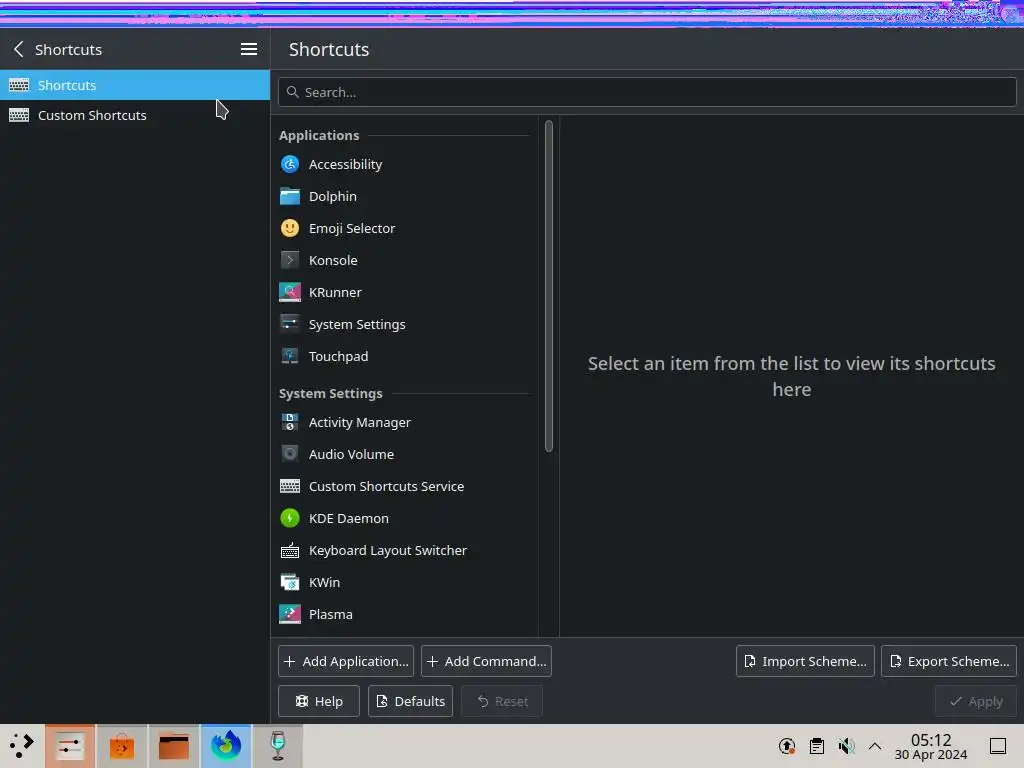Click the Reset button
This screenshot has width=1024, height=768.
(x=502, y=701)
